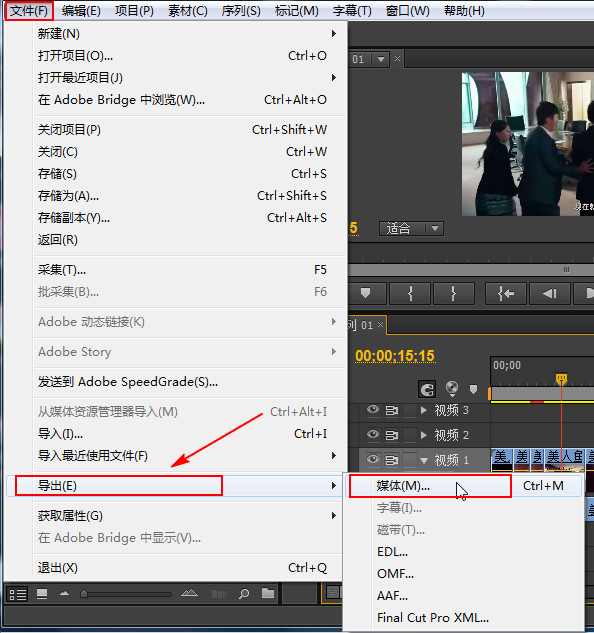Add marker in program monitor
Viewport: 594px width, 633px height.
(x=365, y=293)
